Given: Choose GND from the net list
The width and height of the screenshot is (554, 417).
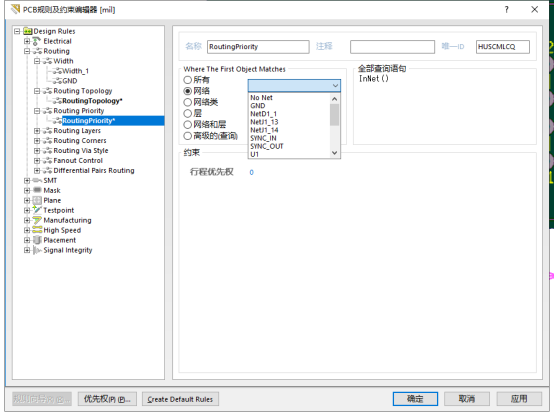Looking at the screenshot, I should (258, 106).
